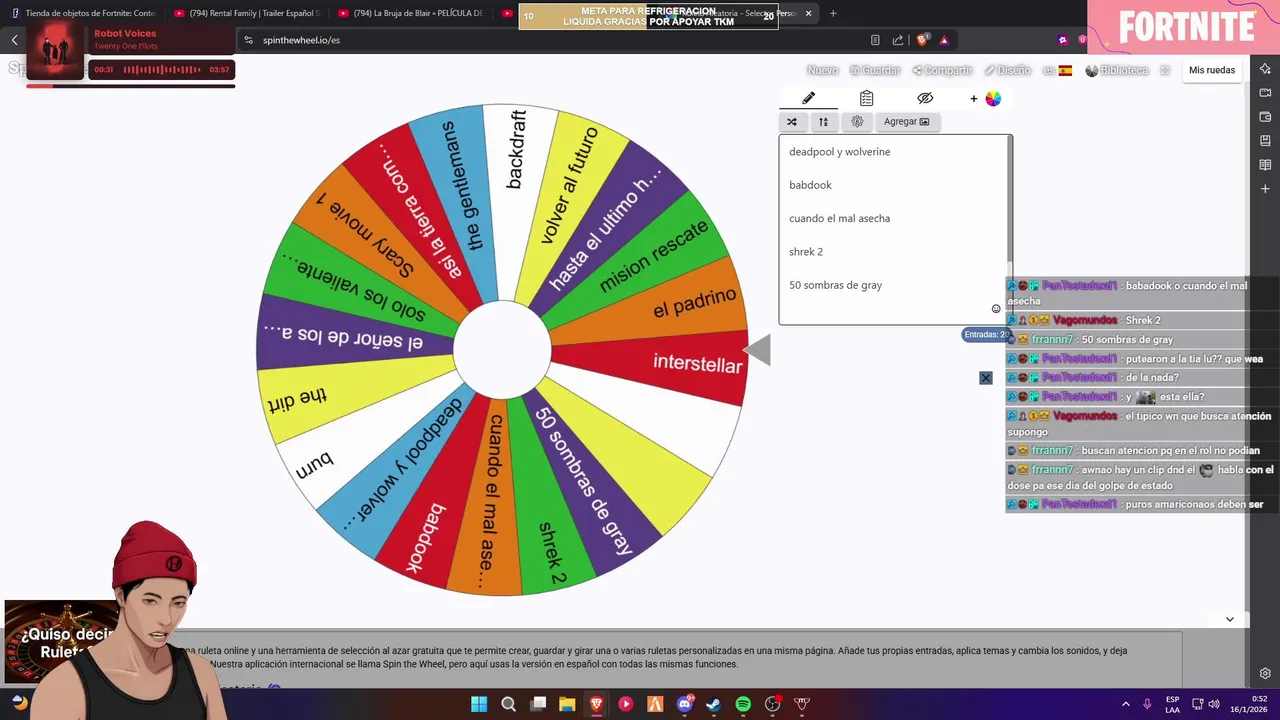Add a sidebar item with the plus icon
The height and width of the screenshot is (720, 1280).
[x=1265, y=189]
